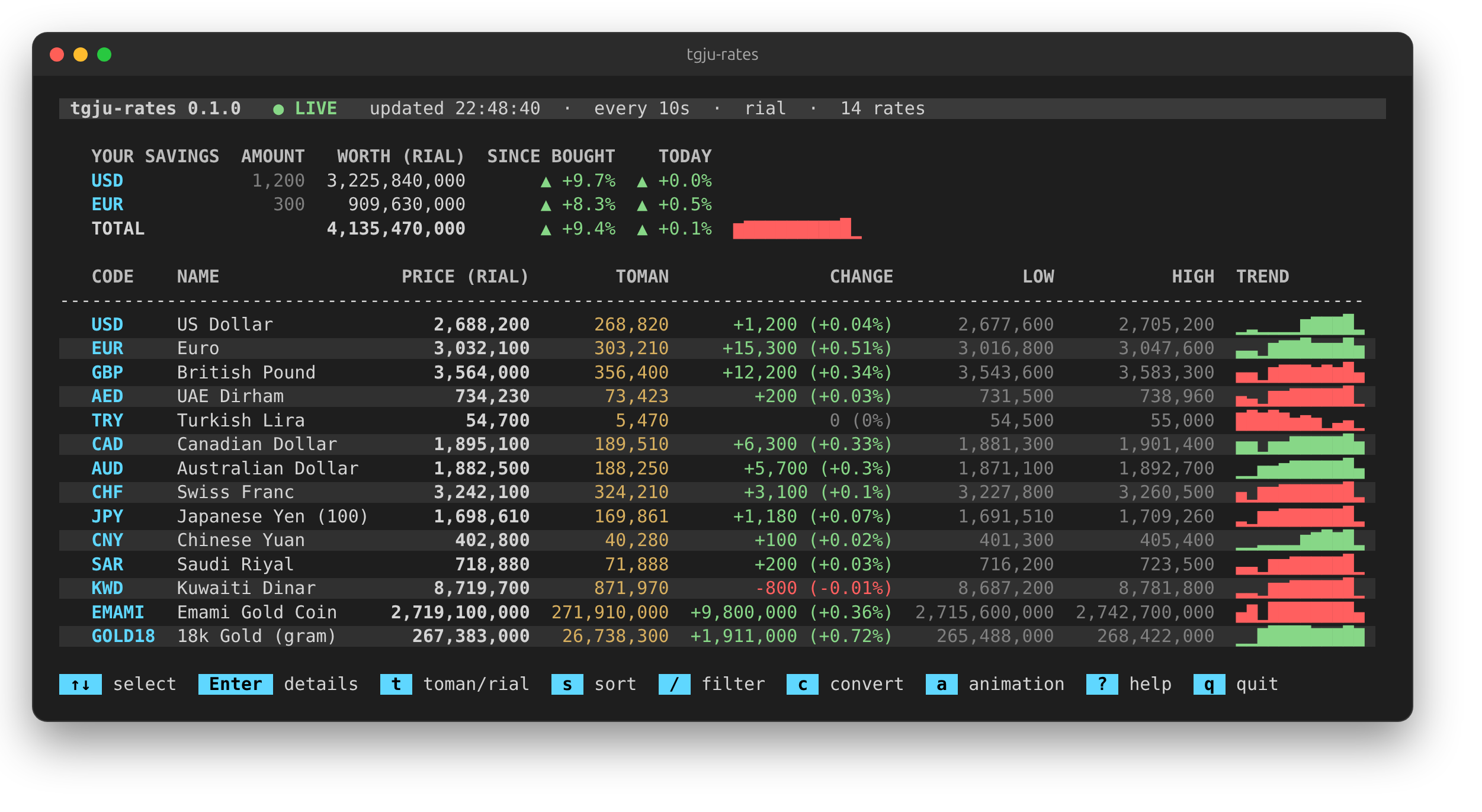Click the every 10s refresh interval
The image size is (1482, 812).
(642, 108)
